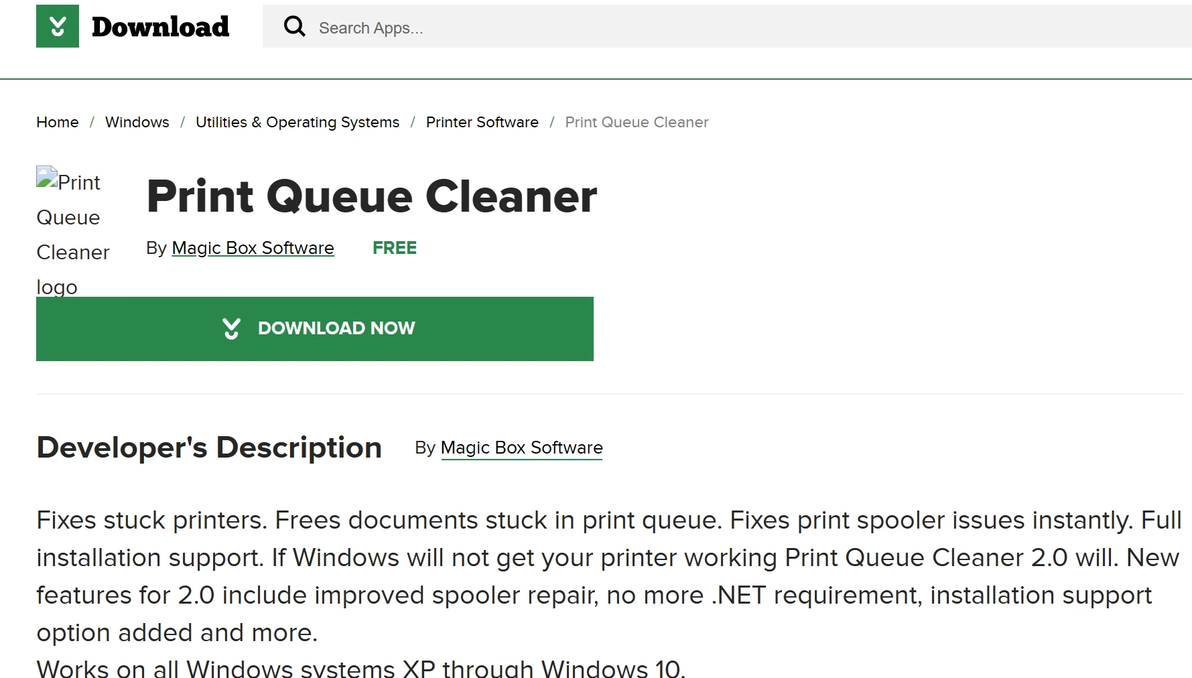This screenshot has height=678, width=1192.
Task: Click the "By" text before the title's developer link
Action: (x=156, y=248)
